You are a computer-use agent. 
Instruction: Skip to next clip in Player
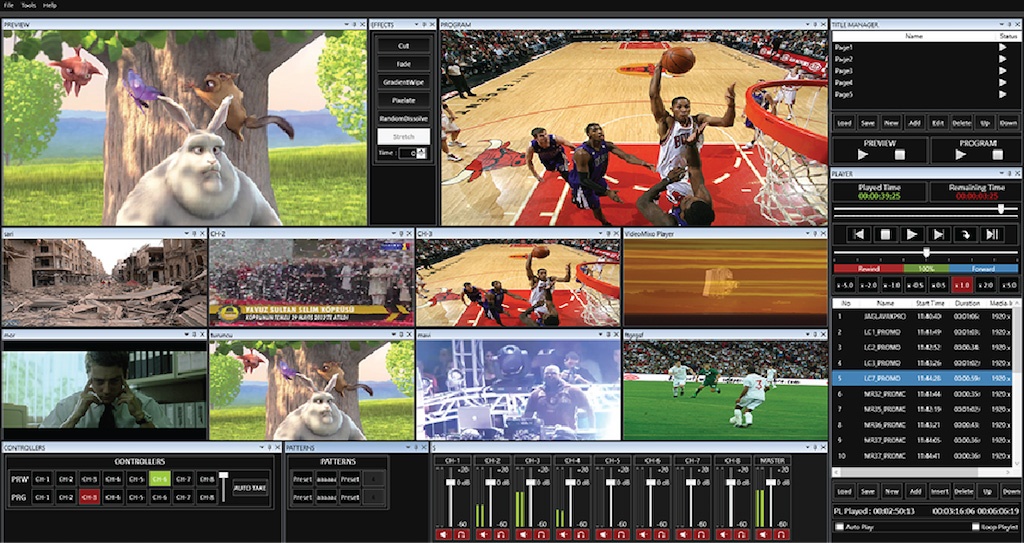tap(938, 234)
